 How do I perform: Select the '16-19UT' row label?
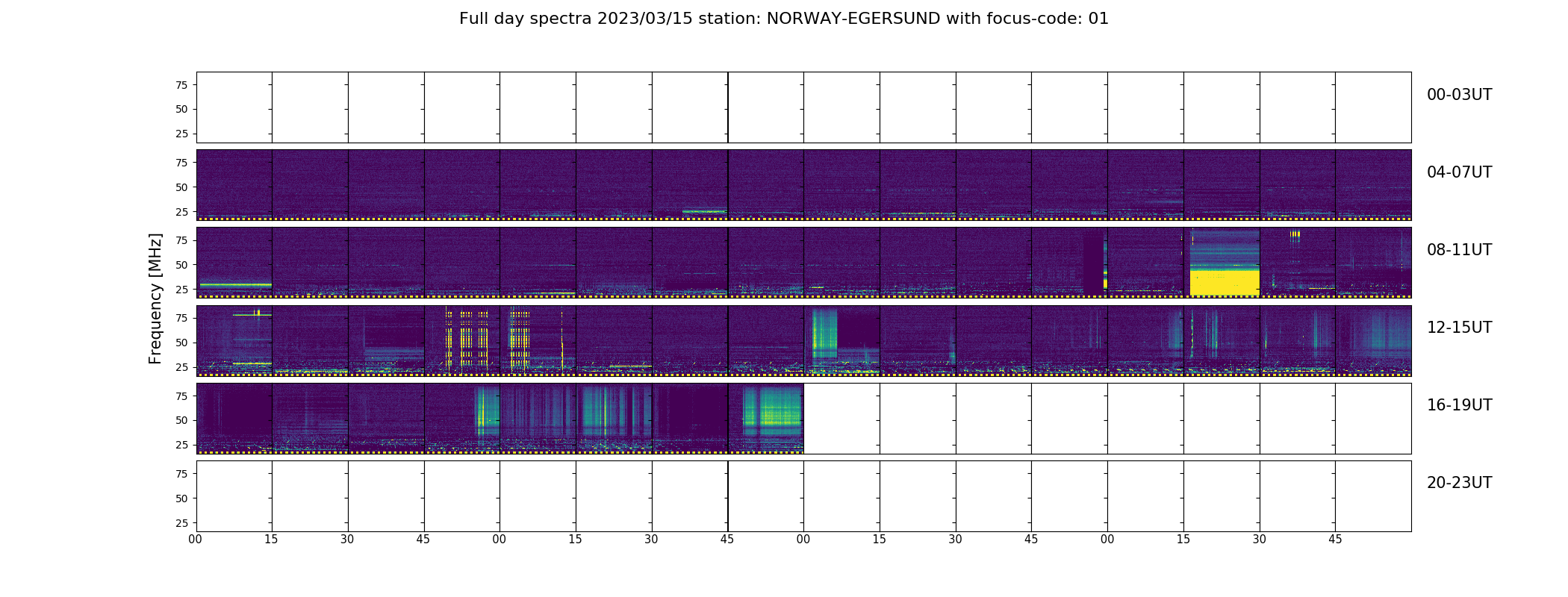tap(1459, 405)
